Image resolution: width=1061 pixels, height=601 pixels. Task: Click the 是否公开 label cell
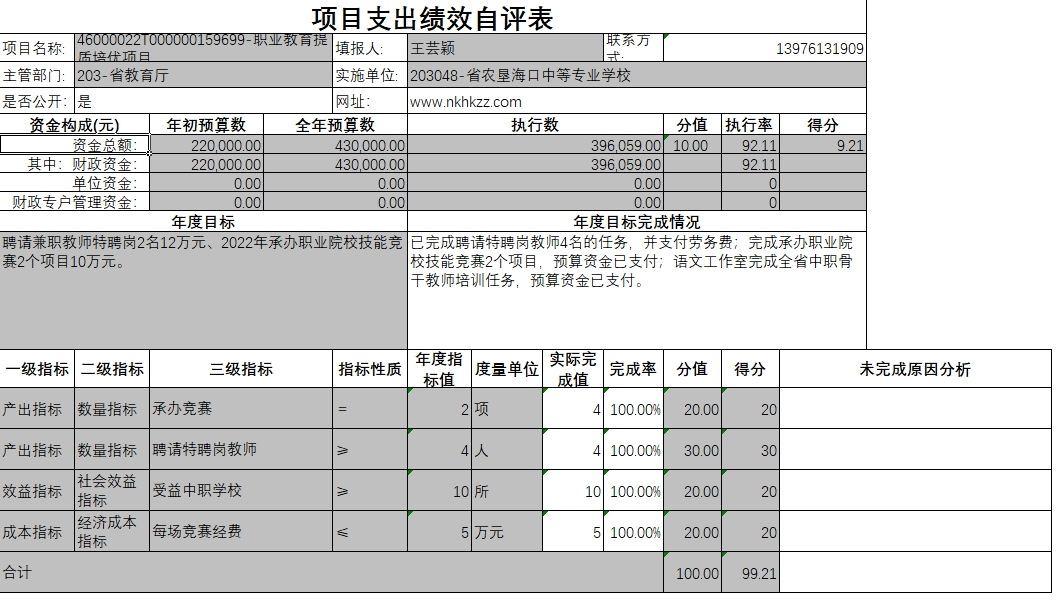point(37,102)
